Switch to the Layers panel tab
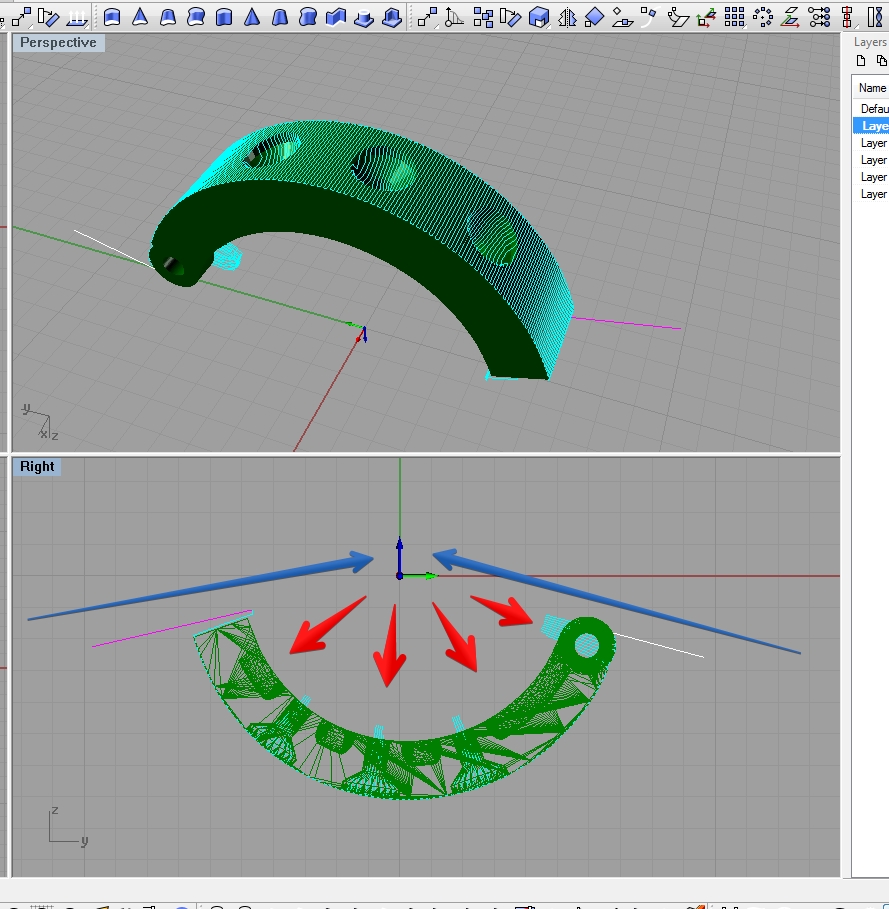The width and height of the screenshot is (889, 909). (869, 42)
